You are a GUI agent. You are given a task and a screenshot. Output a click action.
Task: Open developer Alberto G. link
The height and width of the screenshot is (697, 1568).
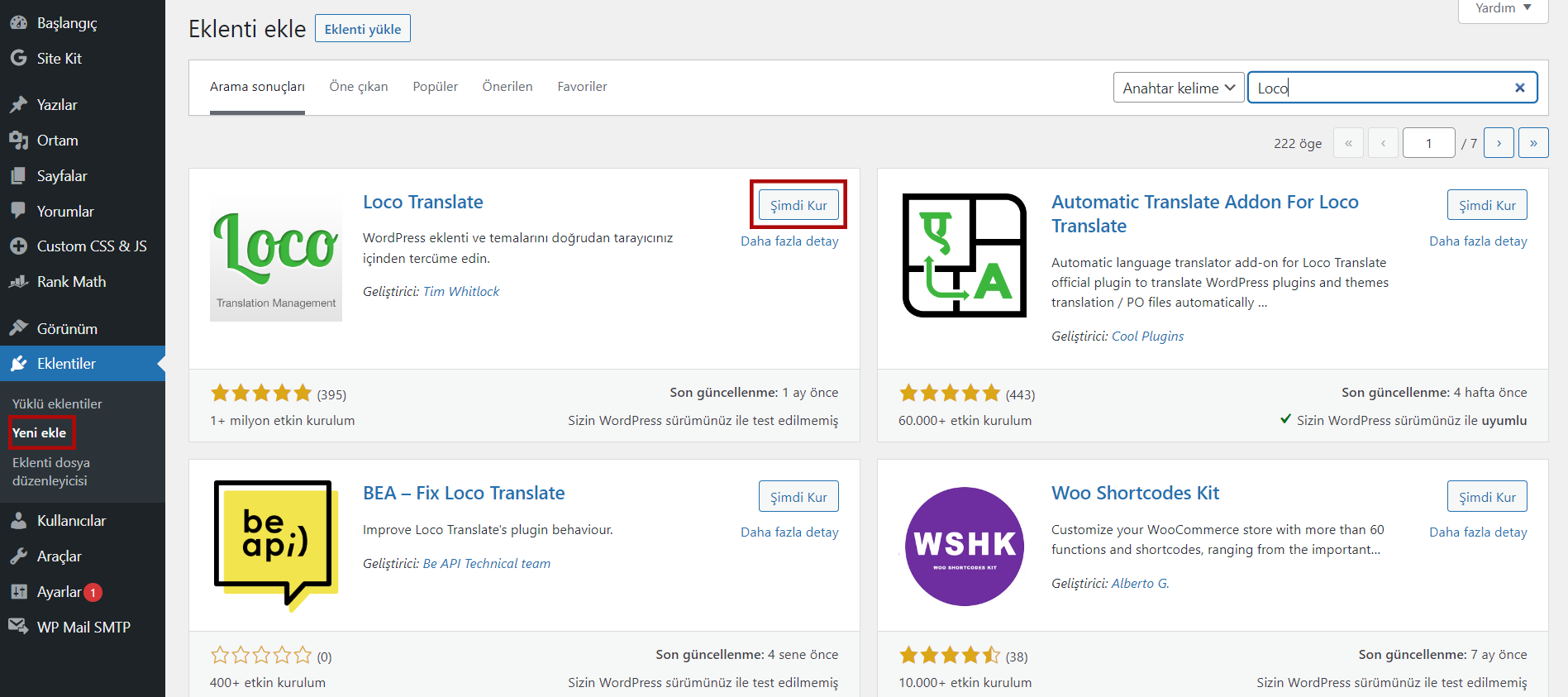pos(1140,584)
